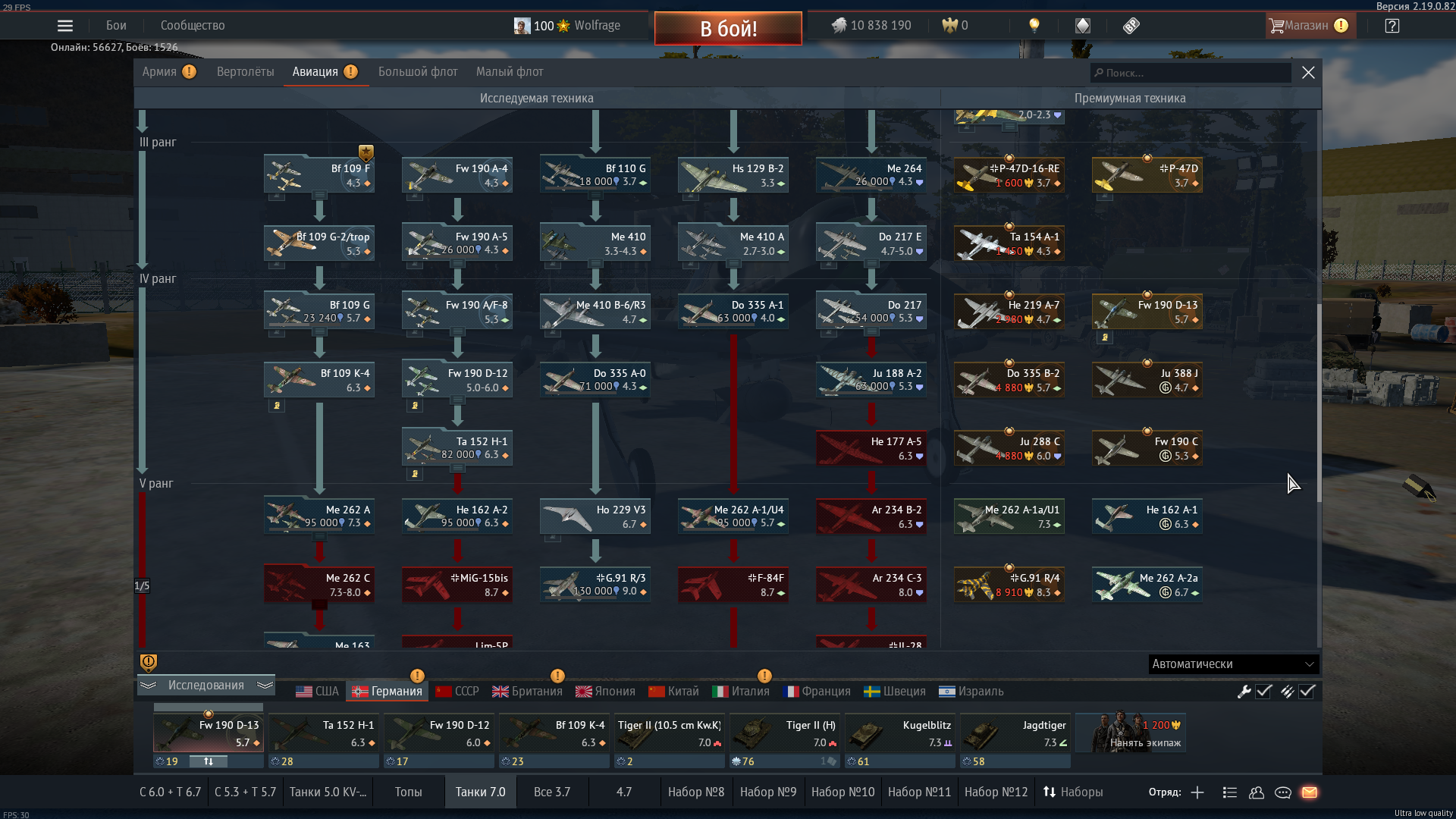Select the He 219 A-7 premium card
Screen dimensions: 1456x819
pyautogui.click(x=1009, y=311)
